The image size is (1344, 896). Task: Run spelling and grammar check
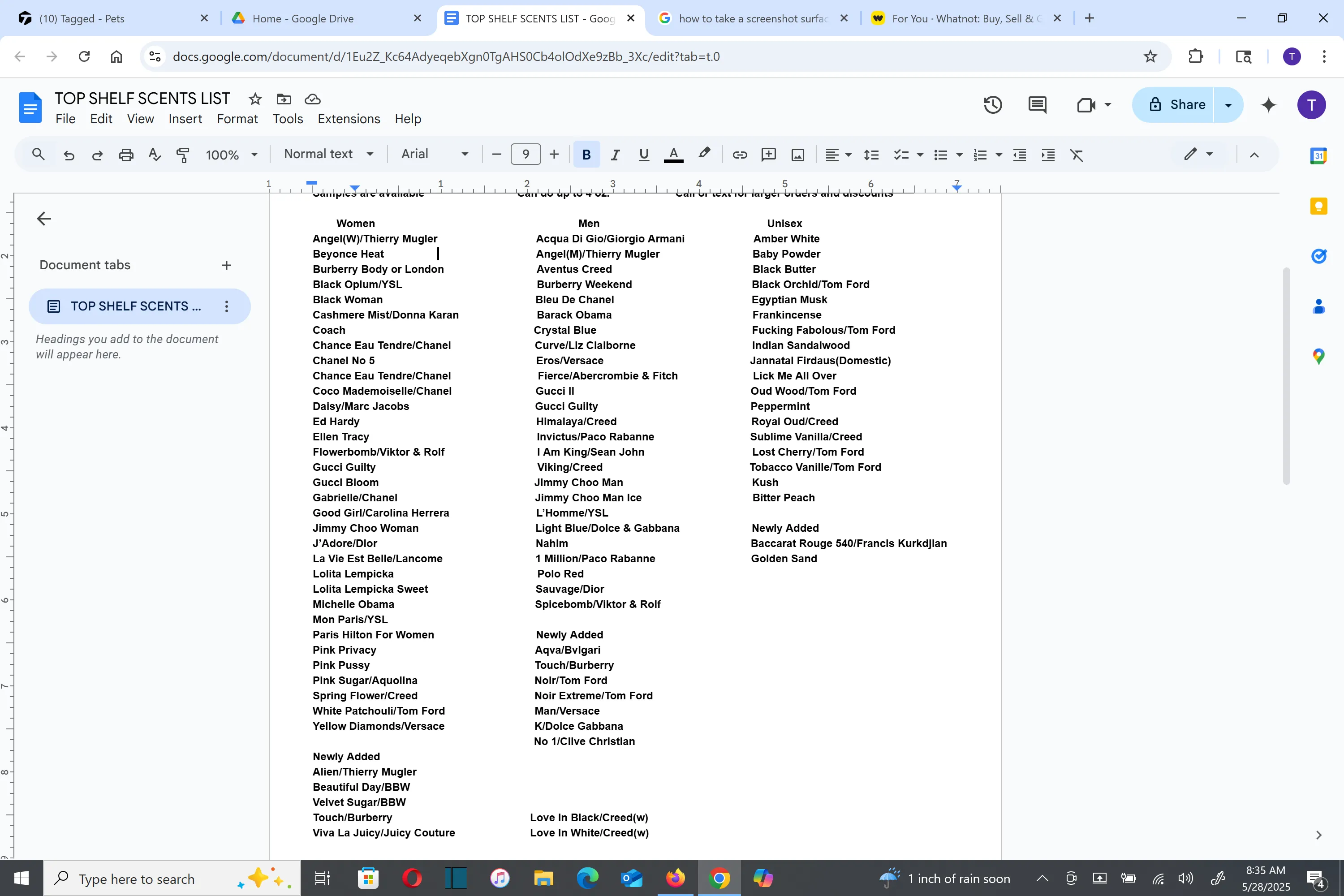(154, 155)
